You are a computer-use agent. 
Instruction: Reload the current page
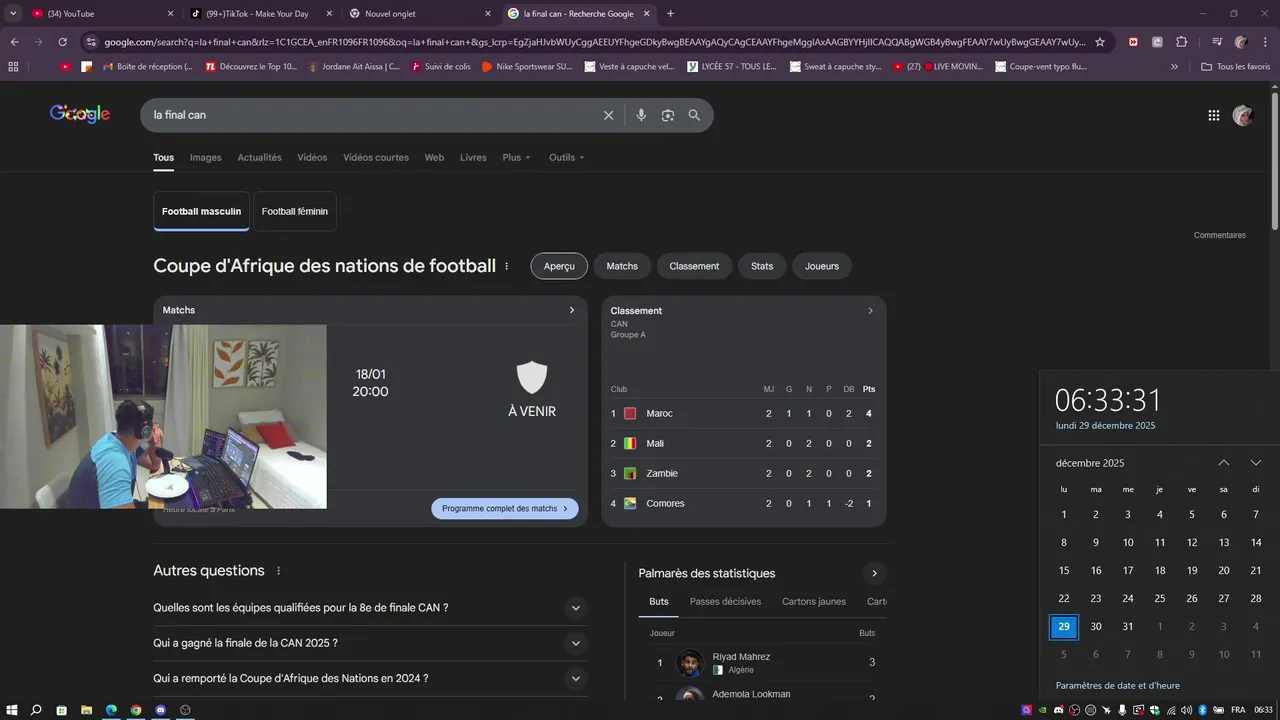[62, 42]
